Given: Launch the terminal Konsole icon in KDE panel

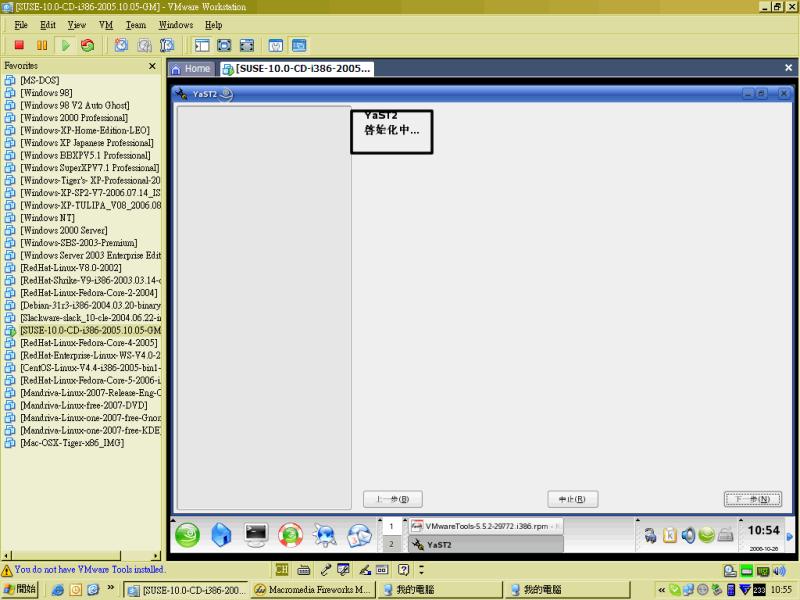Looking at the screenshot, I should click(256, 535).
